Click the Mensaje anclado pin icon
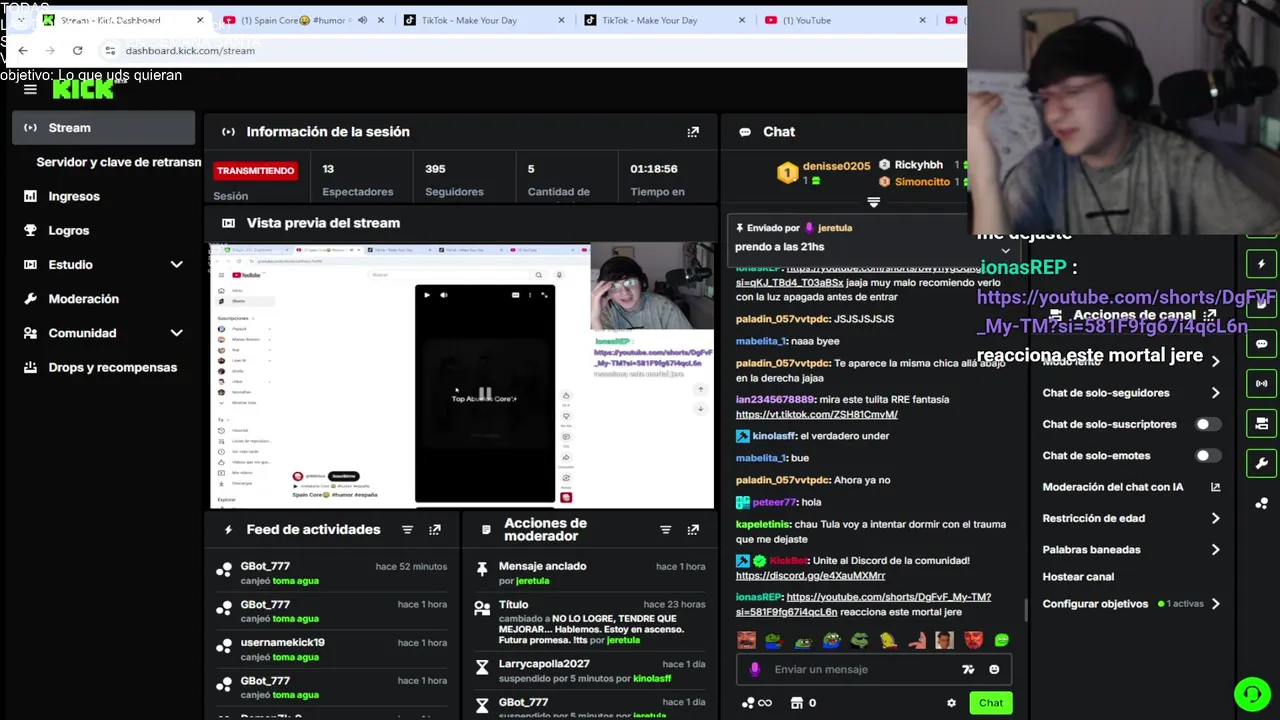The height and width of the screenshot is (720, 1280). pyautogui.click(x=482, y=568)
